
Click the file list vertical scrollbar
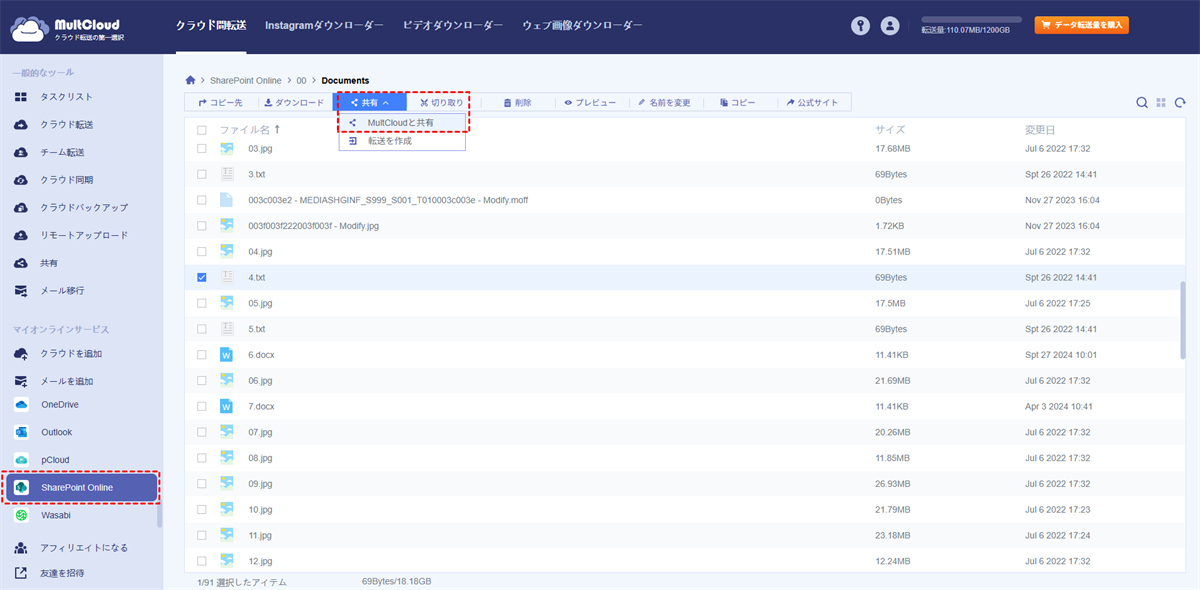(1183, 320)
